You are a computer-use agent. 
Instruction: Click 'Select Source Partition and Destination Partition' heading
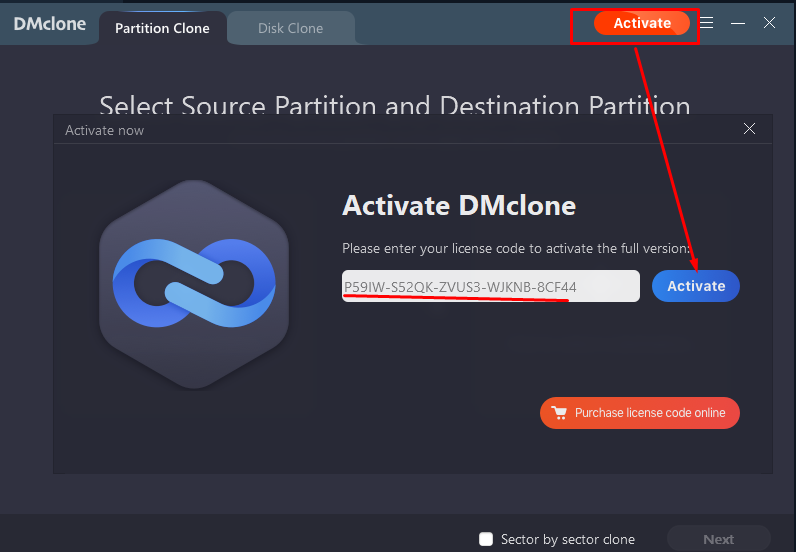(395, 105)
